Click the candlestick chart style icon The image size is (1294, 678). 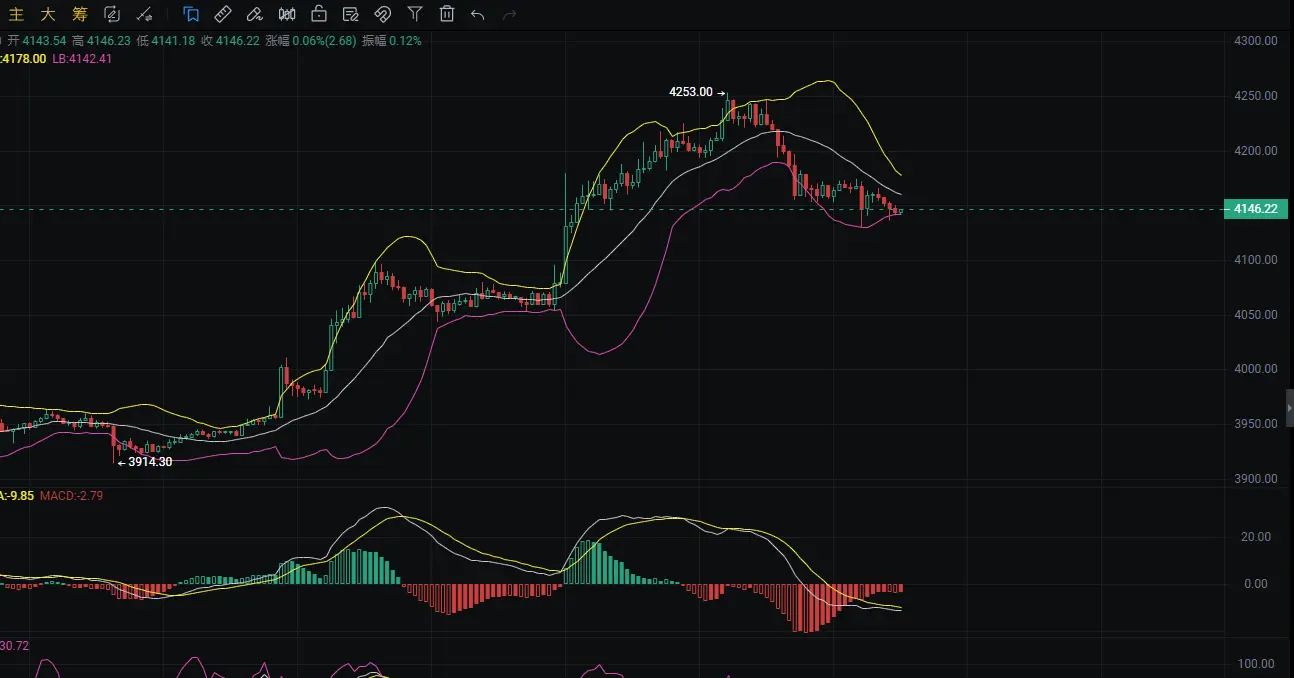click(x=287, y=14)
